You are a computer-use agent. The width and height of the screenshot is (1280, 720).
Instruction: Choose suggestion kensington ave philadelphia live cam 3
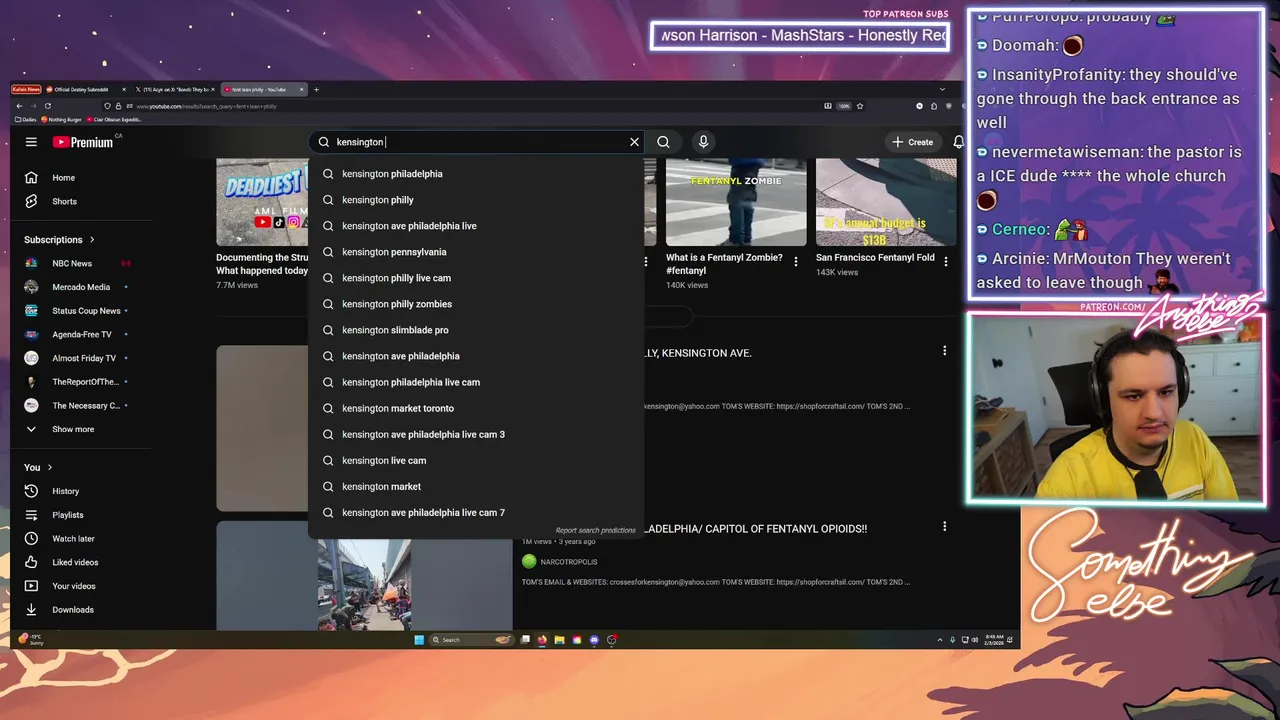476,434
